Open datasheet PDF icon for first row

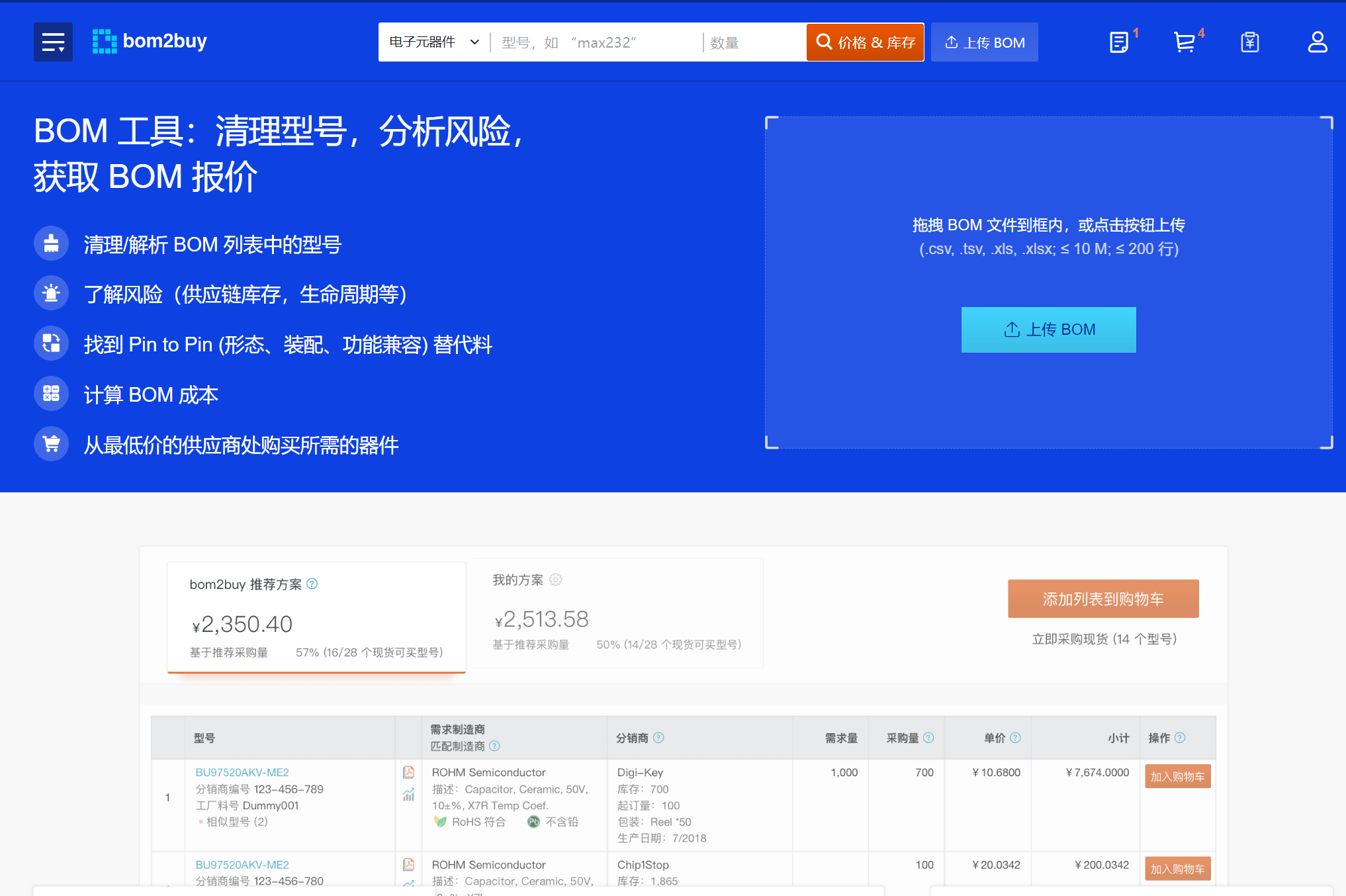(x=408, y=772)
